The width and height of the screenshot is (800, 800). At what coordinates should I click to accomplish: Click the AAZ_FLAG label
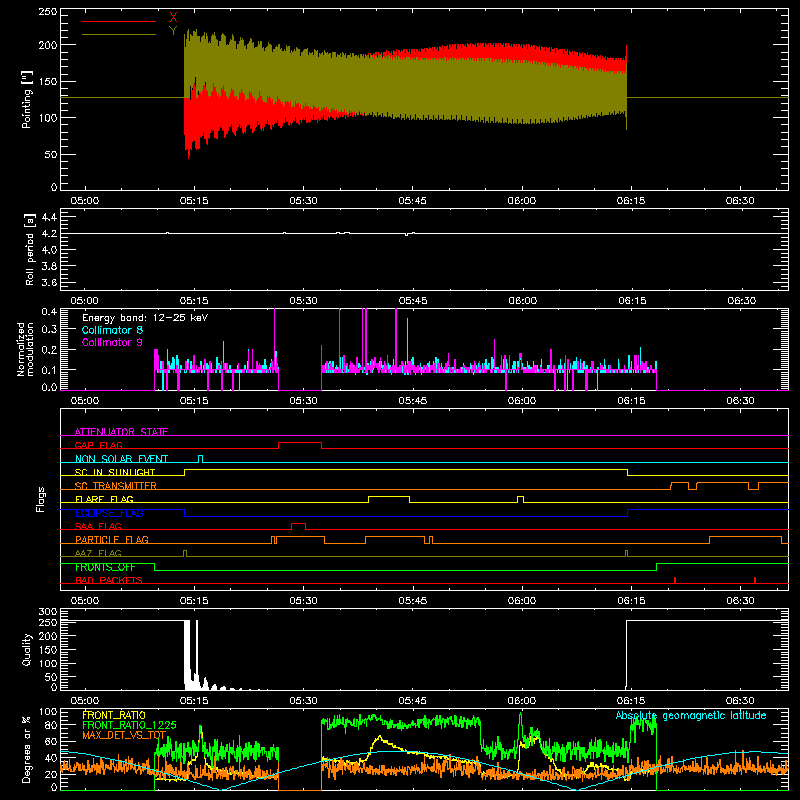click(98, 553)
